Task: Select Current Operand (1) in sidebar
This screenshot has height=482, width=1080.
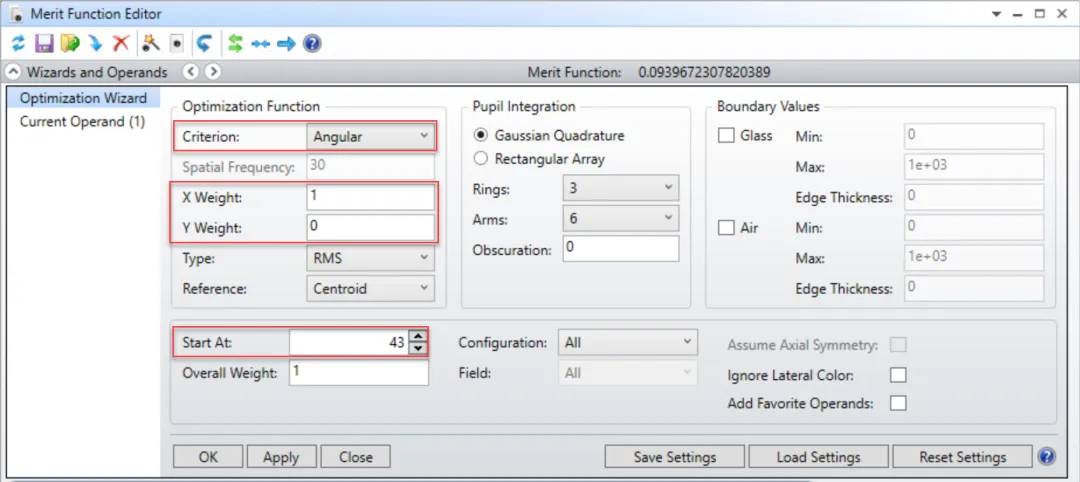Action: pos(82,121)
